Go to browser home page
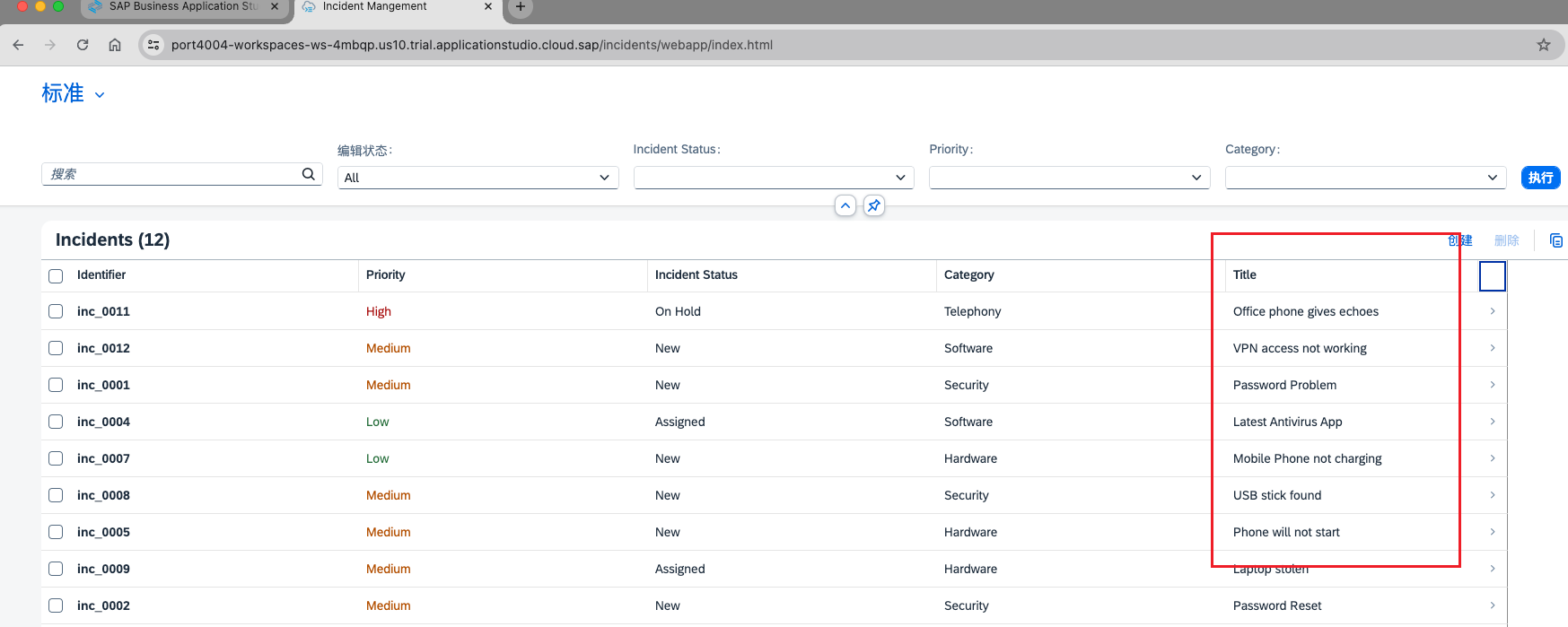The height and width of the screenshot is (627, 1568). click(115, 45)
